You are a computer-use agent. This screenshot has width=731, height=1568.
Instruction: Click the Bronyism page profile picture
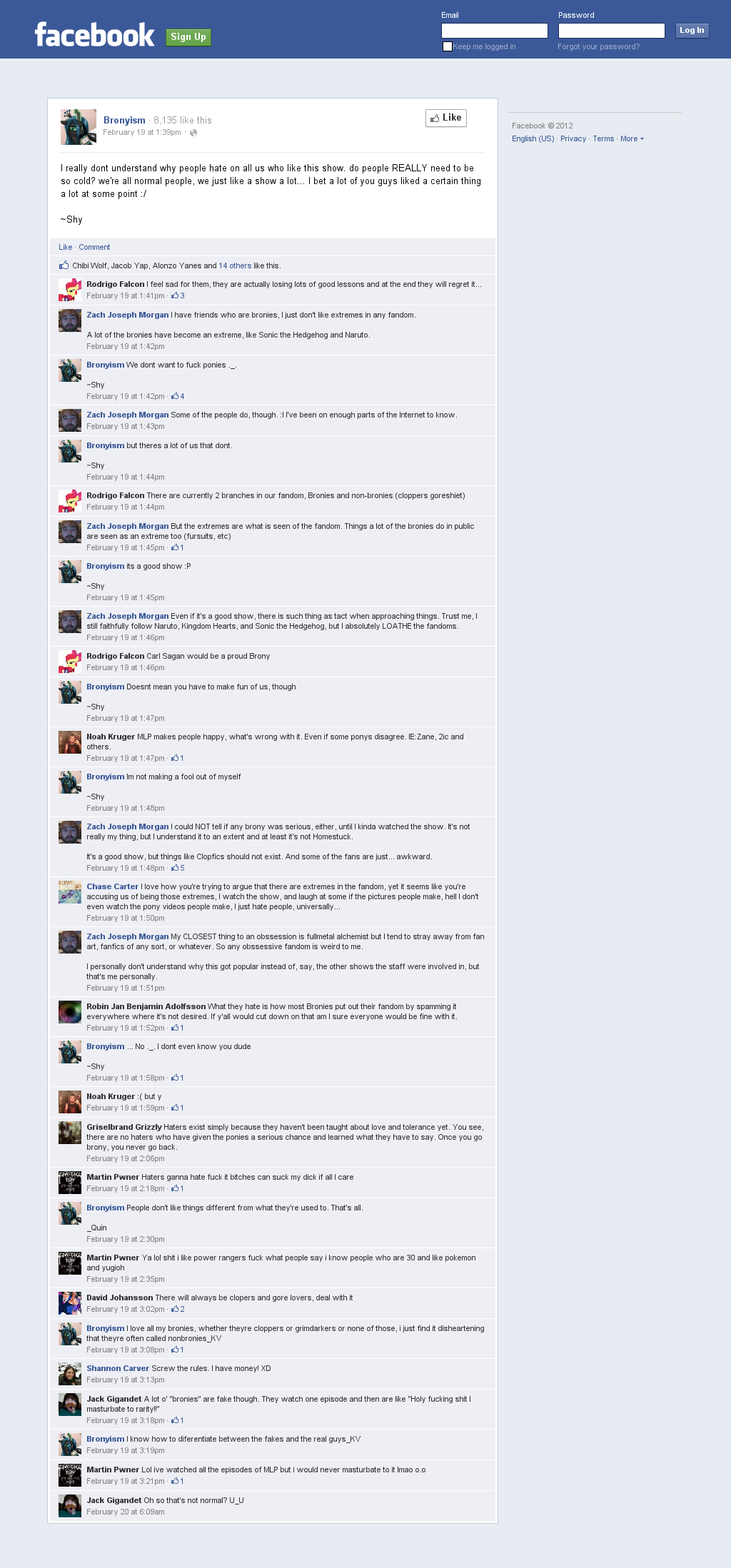(x=79, y=127)
